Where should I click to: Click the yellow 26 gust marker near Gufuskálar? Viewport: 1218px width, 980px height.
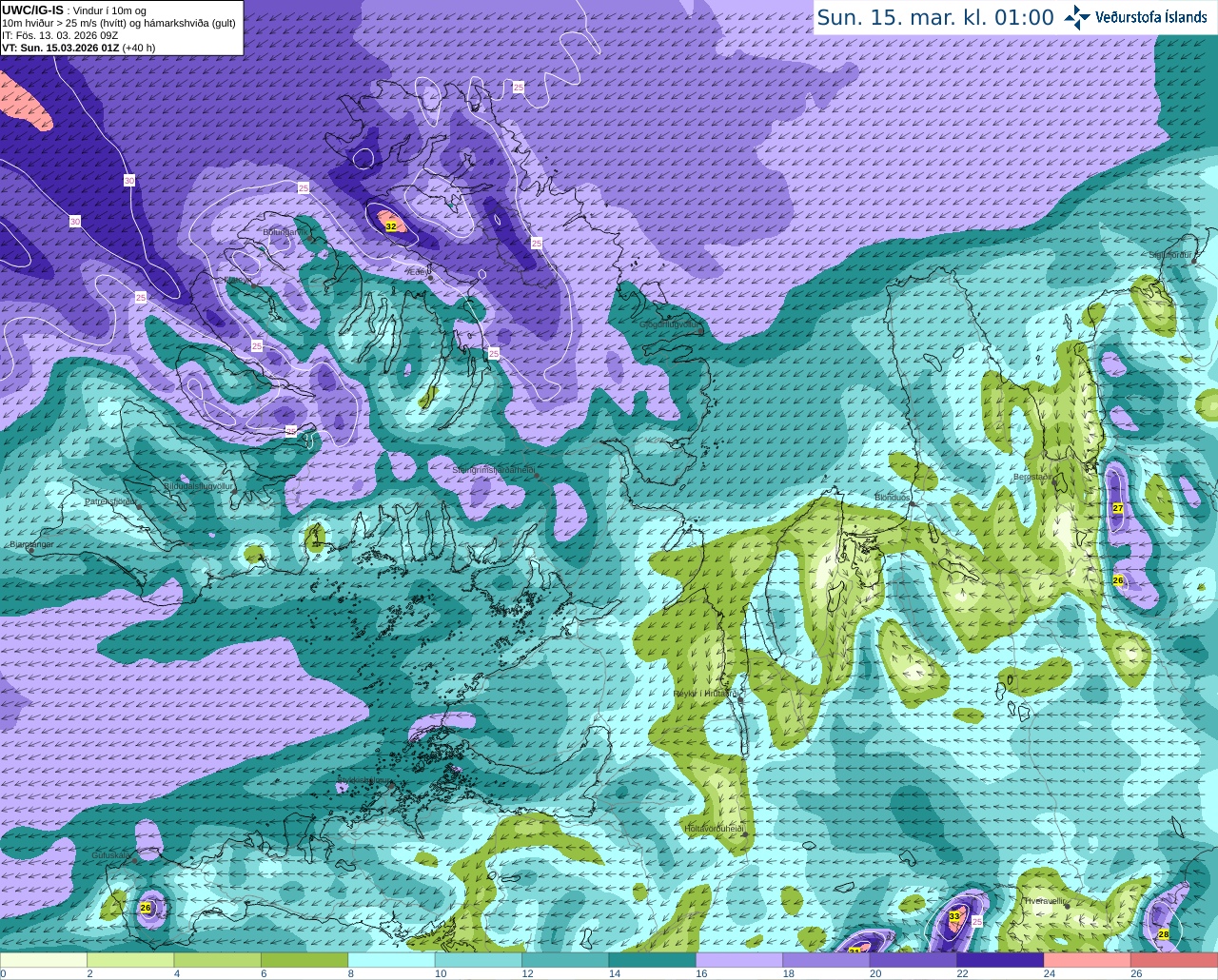[146, 908]
